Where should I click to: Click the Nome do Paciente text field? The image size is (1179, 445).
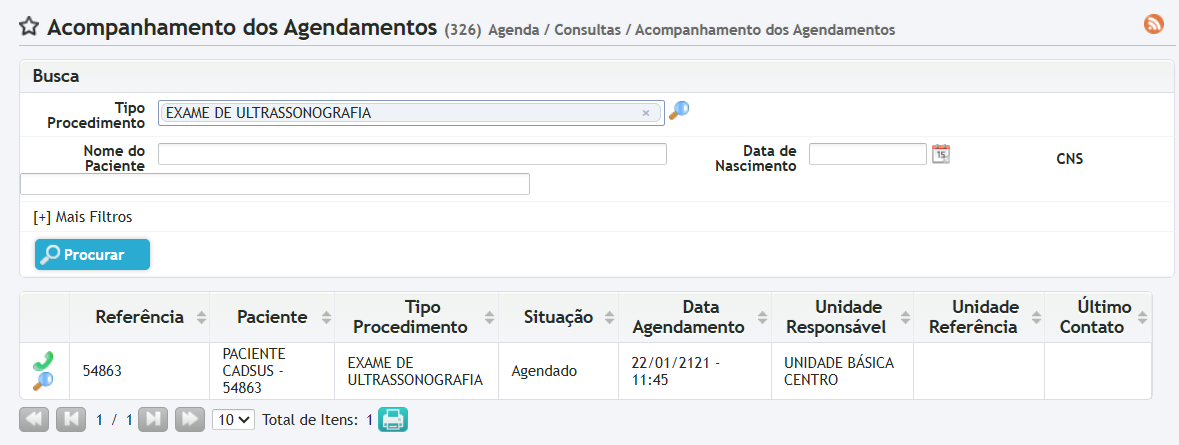click(x=412, y=154)
